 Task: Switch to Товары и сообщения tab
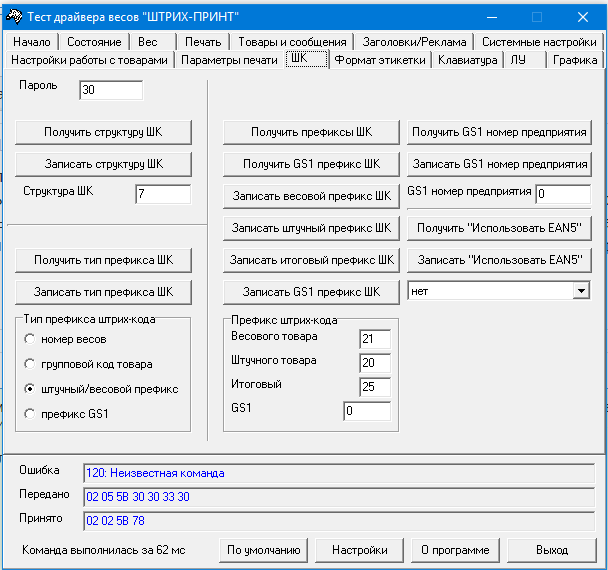pyautogui.click(x=292, y=41)
